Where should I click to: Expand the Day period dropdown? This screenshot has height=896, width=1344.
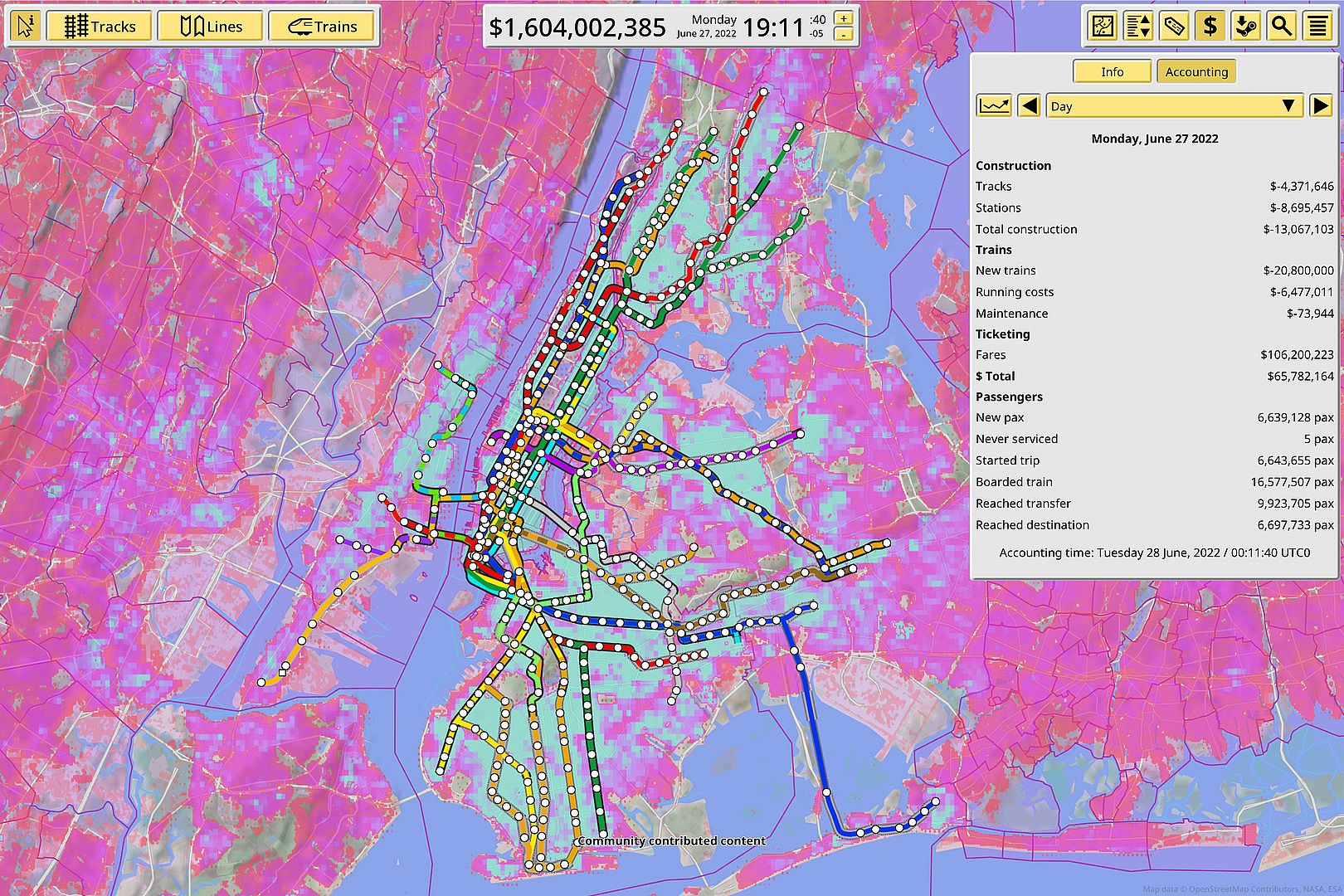coord(1174,105)
